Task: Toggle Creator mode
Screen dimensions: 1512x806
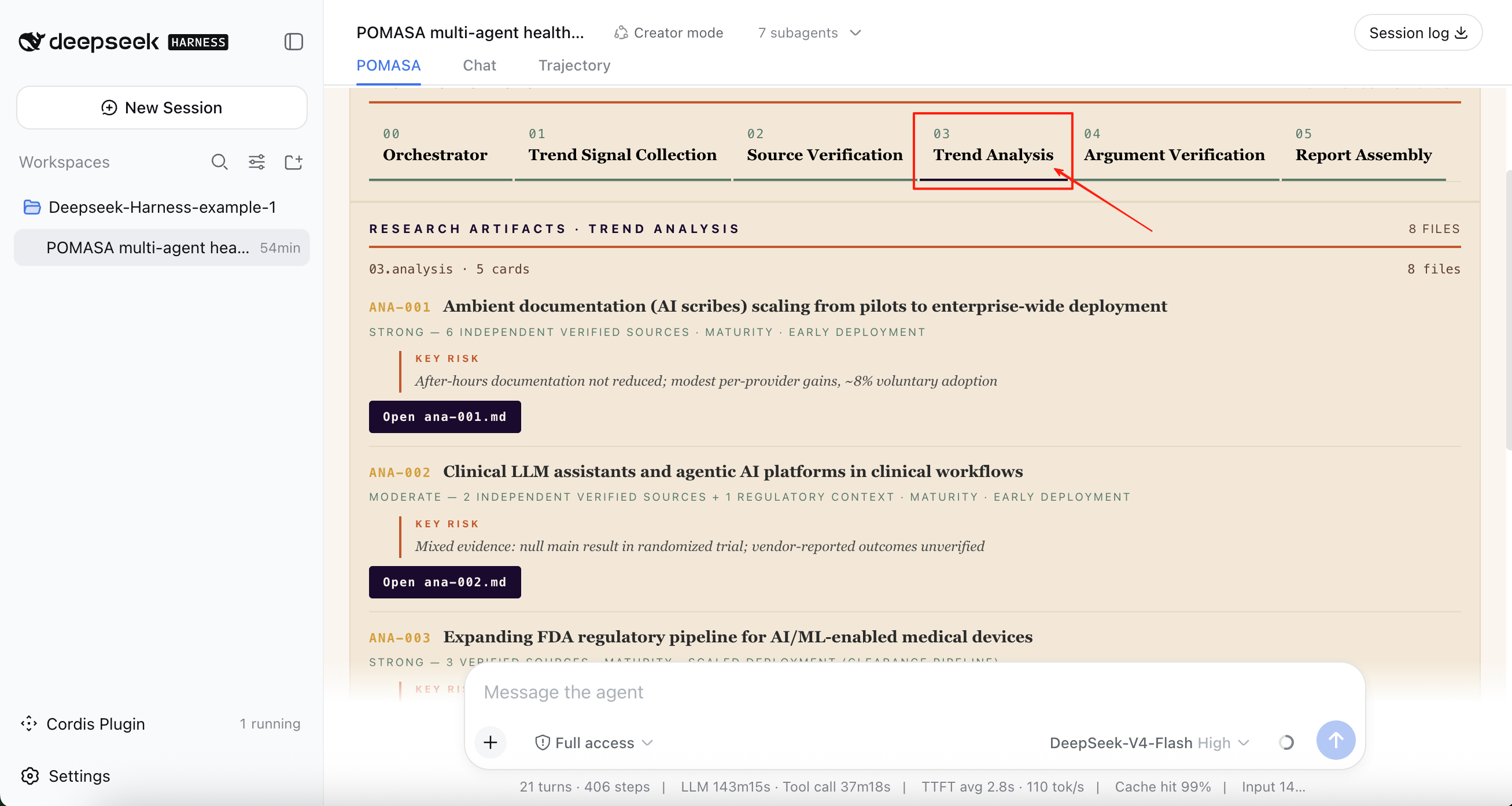Action: point(669,33)
